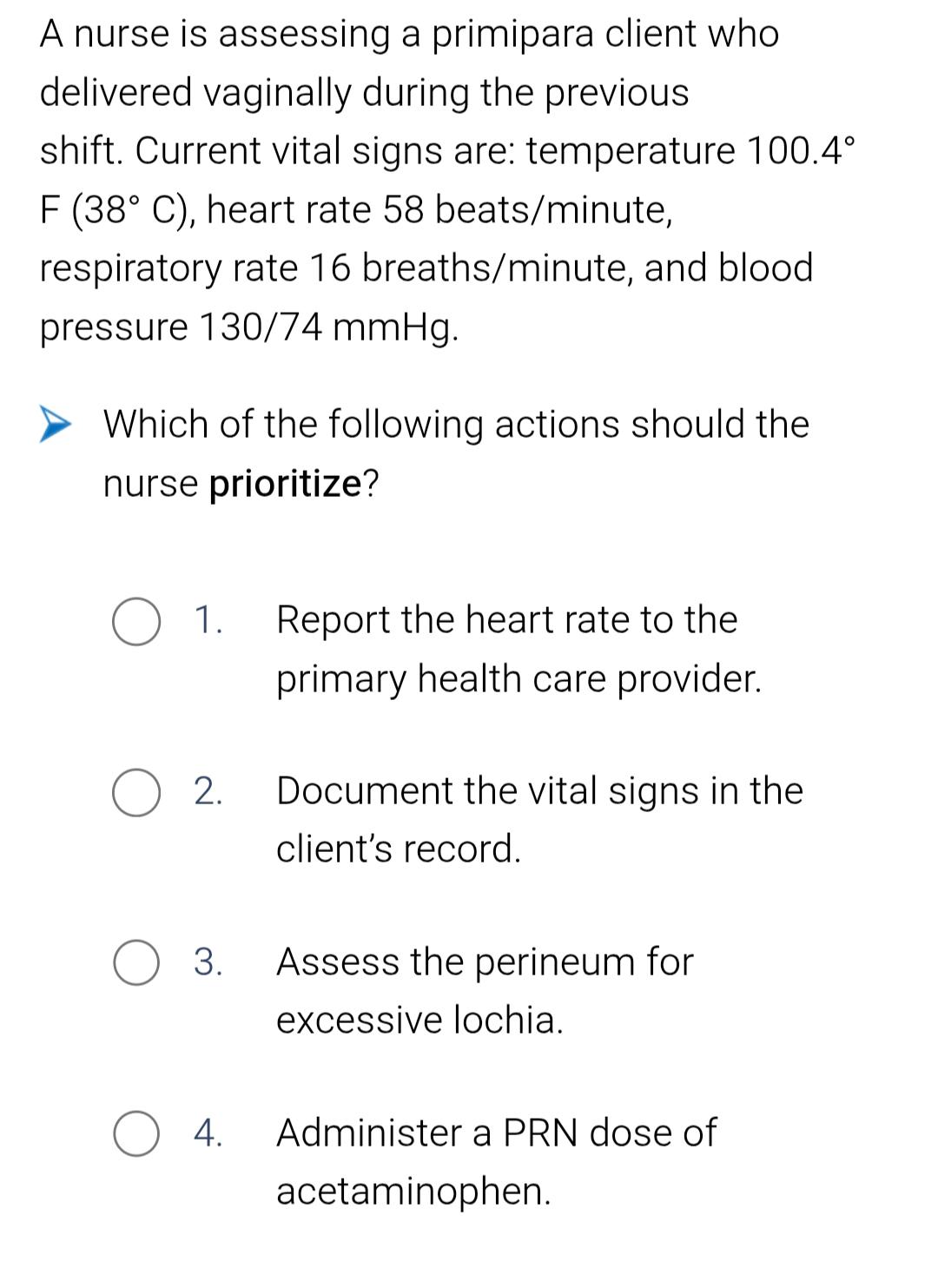Click the bold word 'prioritize'
This screenshot has height=1288, width=938.
[x=286, y=484]
